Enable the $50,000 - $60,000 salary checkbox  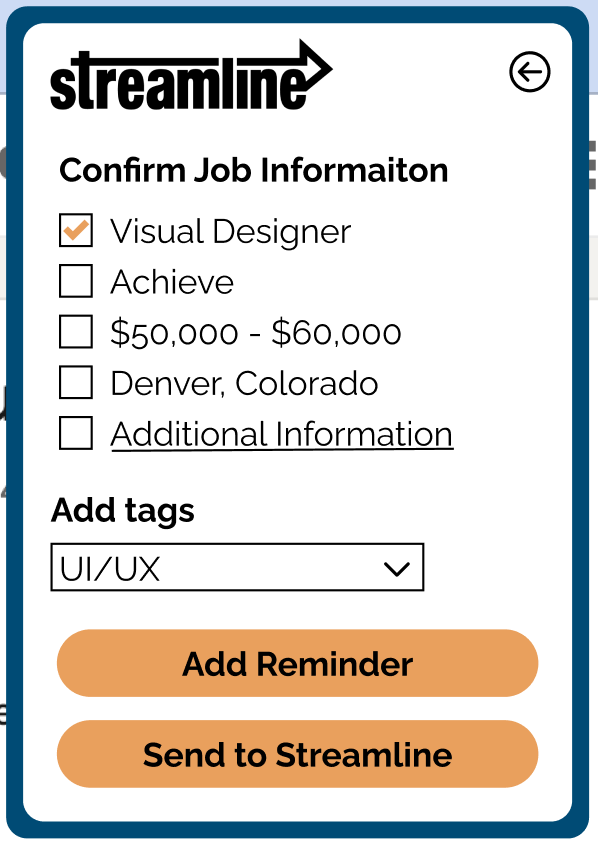[x=76, y=332]
